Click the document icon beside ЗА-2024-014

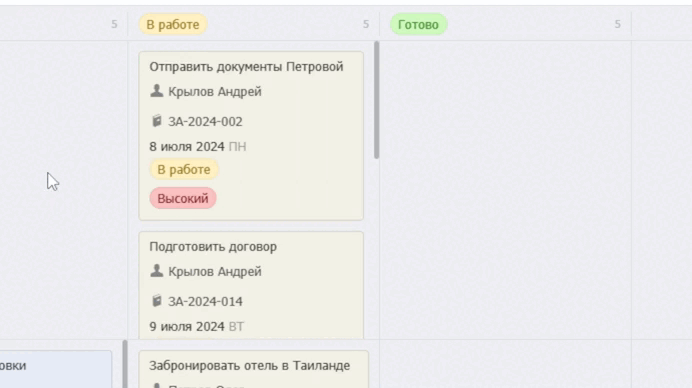[157, 301]
